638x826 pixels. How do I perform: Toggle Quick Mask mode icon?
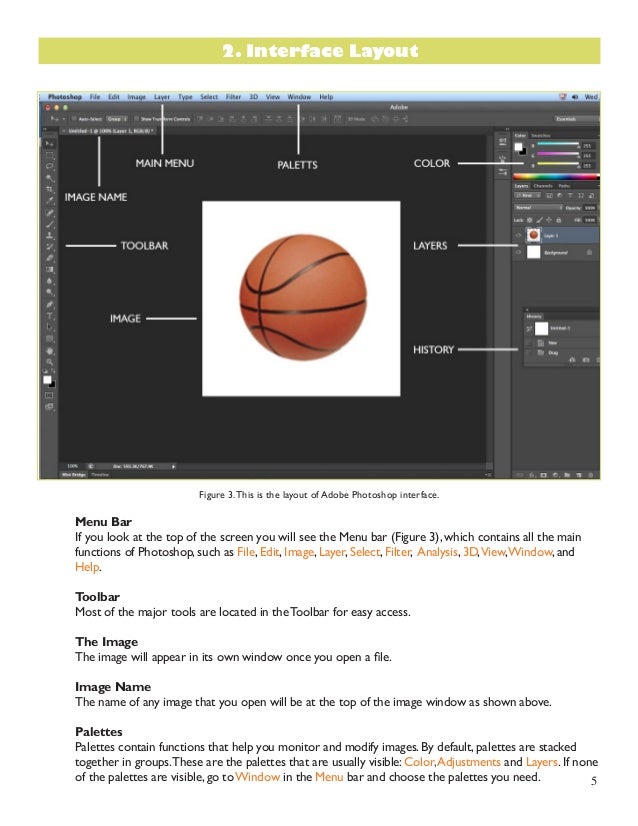(x=49, y=395)
